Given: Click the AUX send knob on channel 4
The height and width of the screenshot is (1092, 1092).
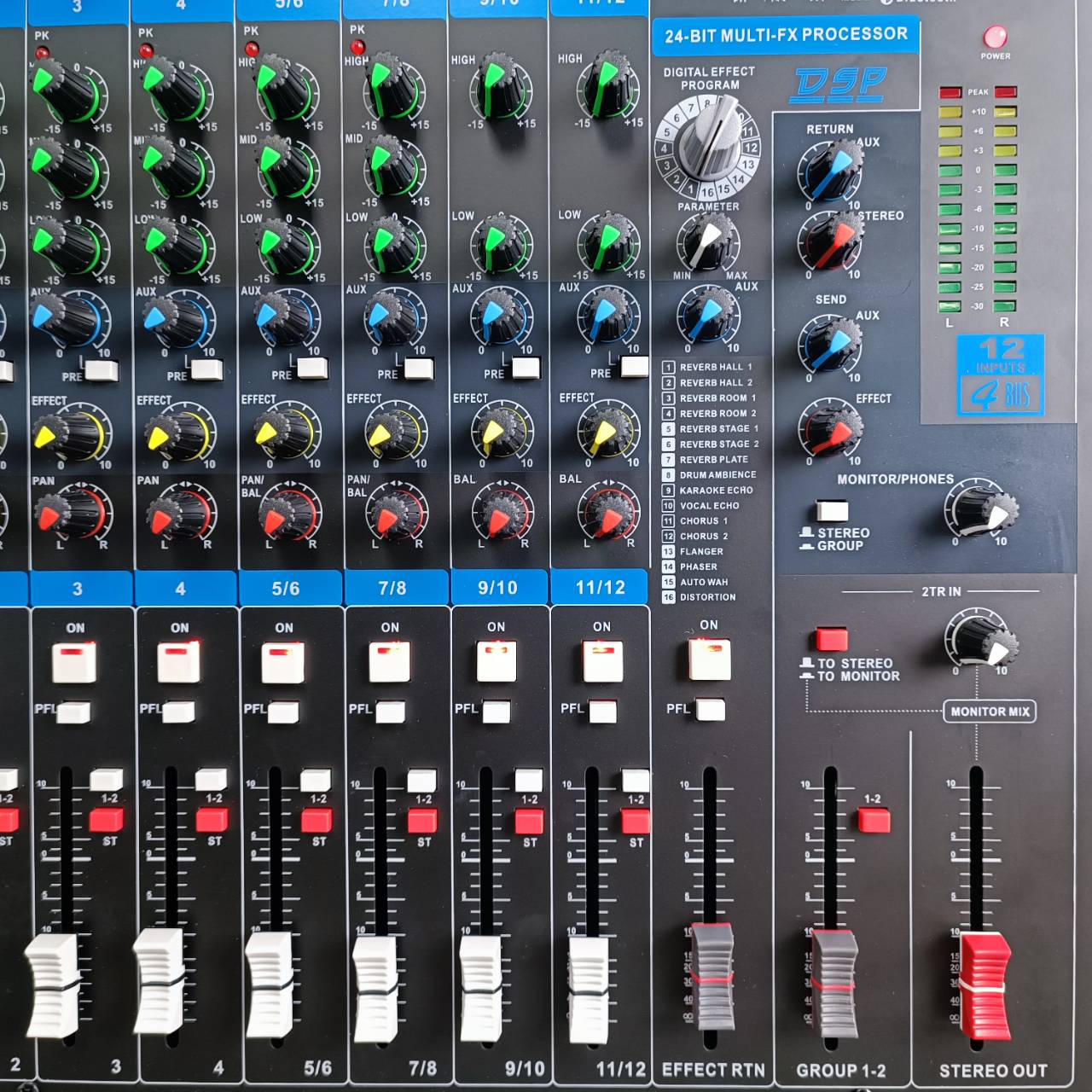Looking at the screenshot, I should [x=179, y=317].
